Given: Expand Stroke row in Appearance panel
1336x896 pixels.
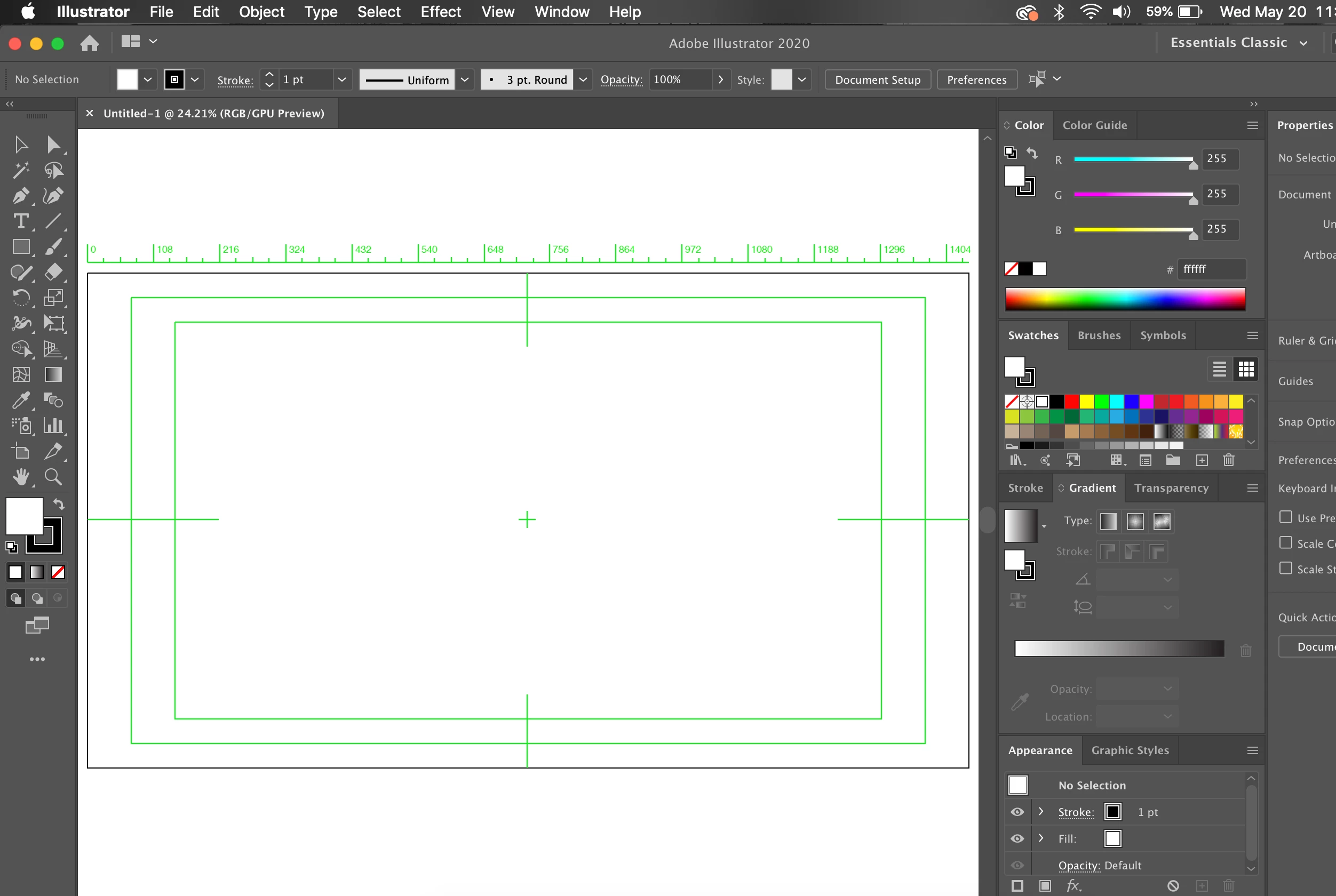Looking at the screenshot, I should pos(1041,811).
